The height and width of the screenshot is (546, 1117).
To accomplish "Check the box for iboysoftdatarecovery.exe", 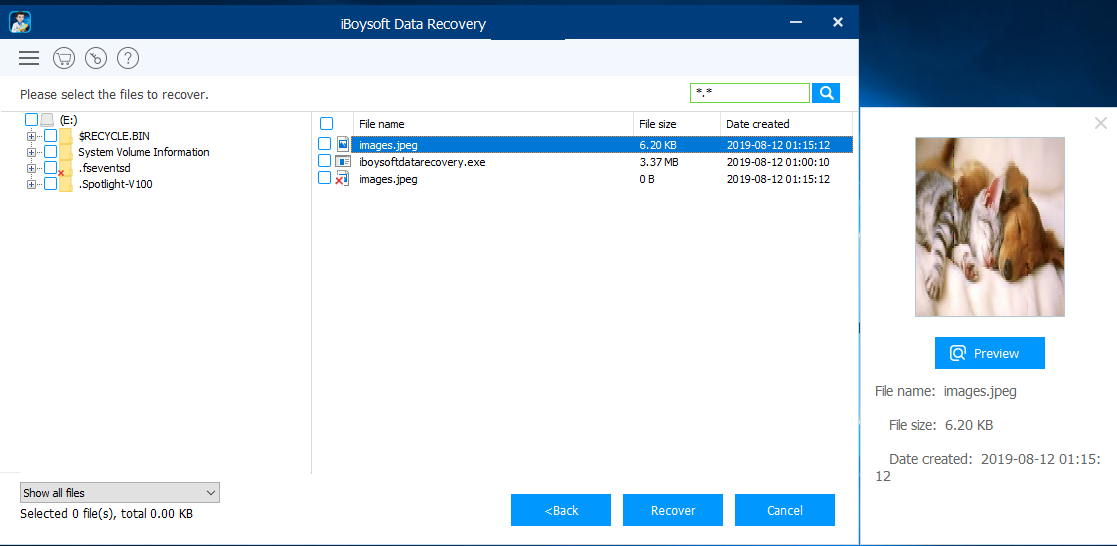I will point(325,161).
